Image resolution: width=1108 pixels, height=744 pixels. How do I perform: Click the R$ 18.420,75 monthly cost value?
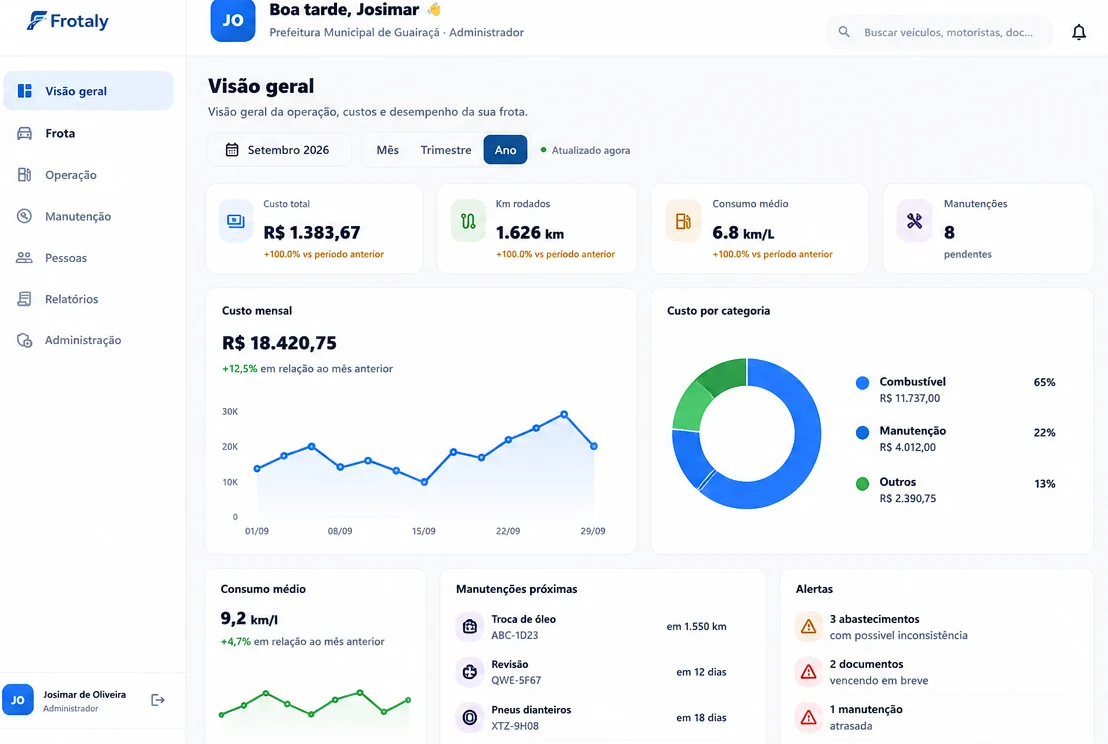point(279,343)
